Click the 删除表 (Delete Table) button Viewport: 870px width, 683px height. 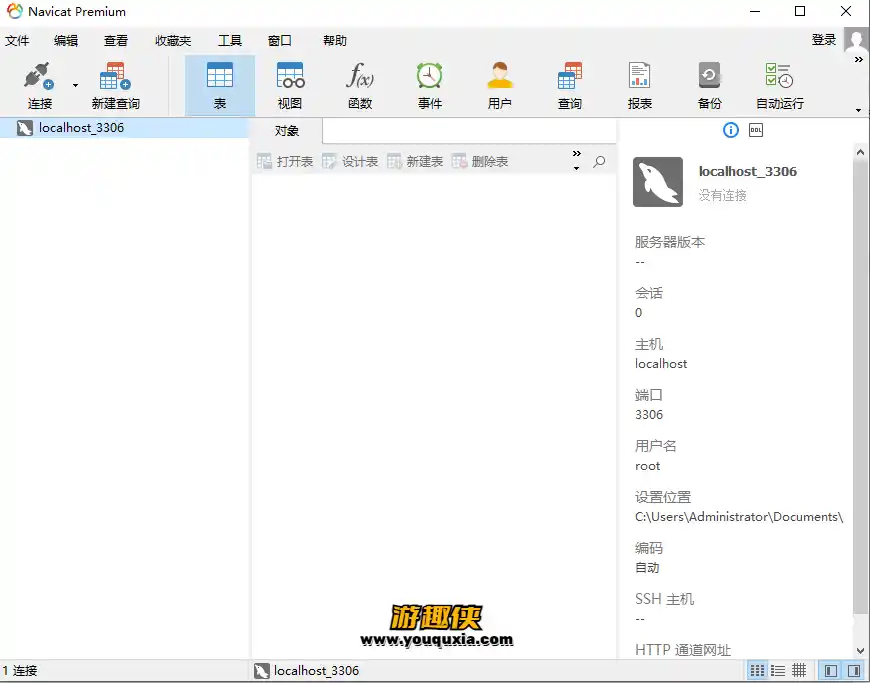[x=480, y=161]
